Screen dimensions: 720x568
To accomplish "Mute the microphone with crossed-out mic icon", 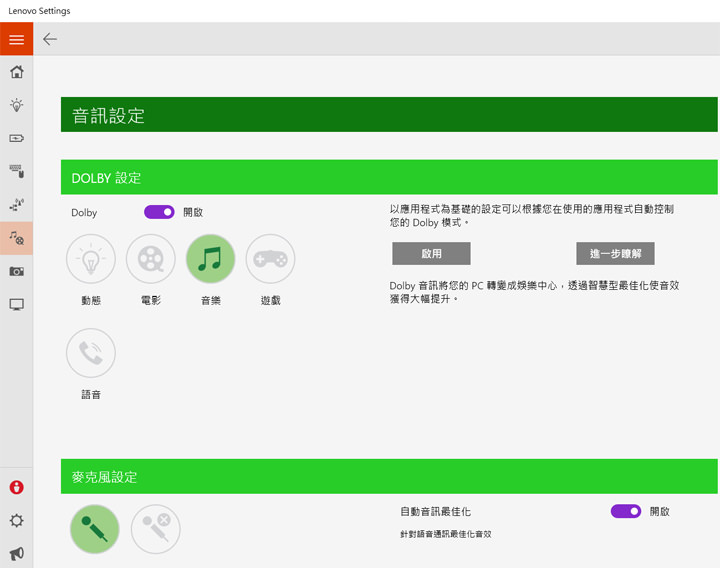I will (x=156, y=529).
